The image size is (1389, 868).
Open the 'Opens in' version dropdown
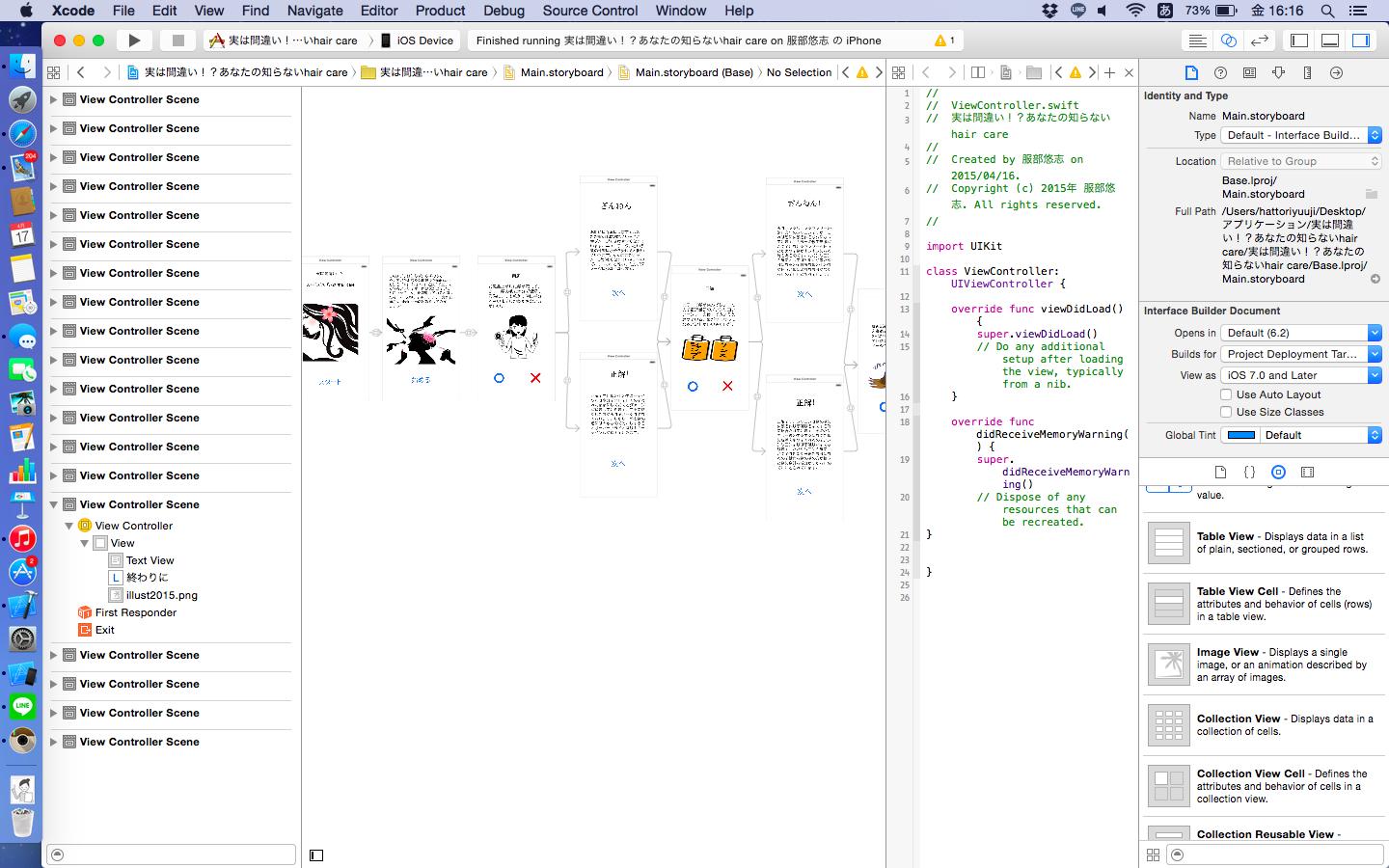click(x=1301, y=333)
